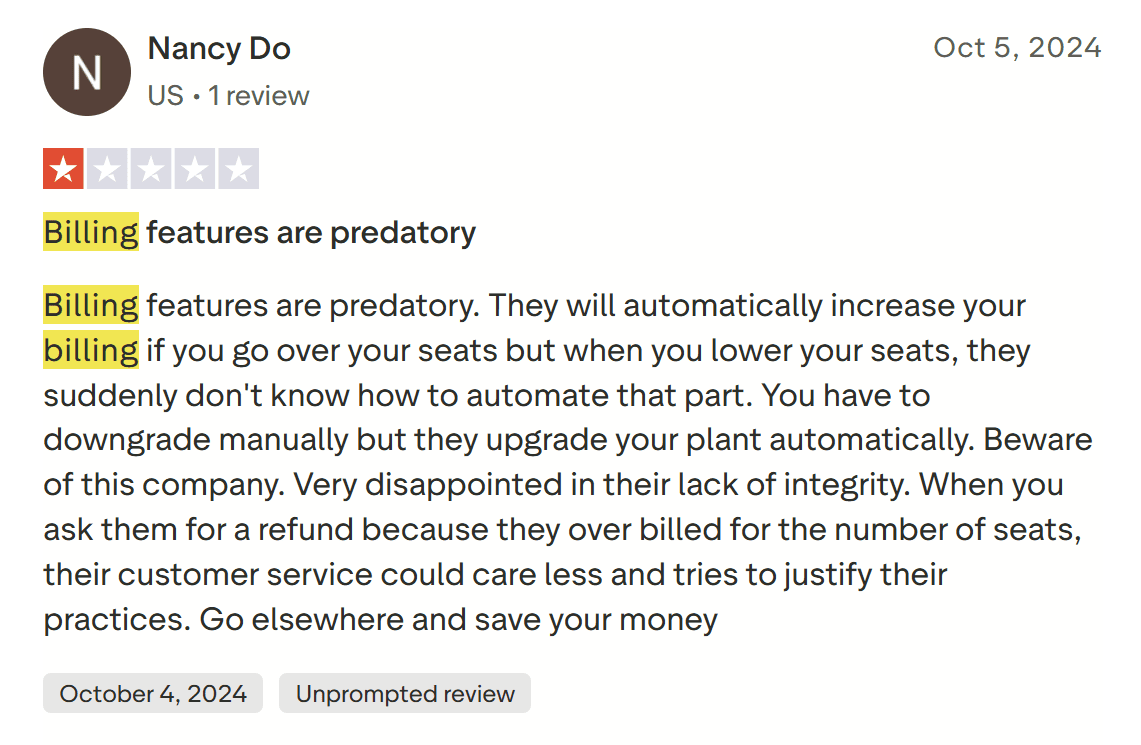Viewport: 1141px width, 745px height.
Task: Click highlighted 'Billing' in the title
Action: 91,233
